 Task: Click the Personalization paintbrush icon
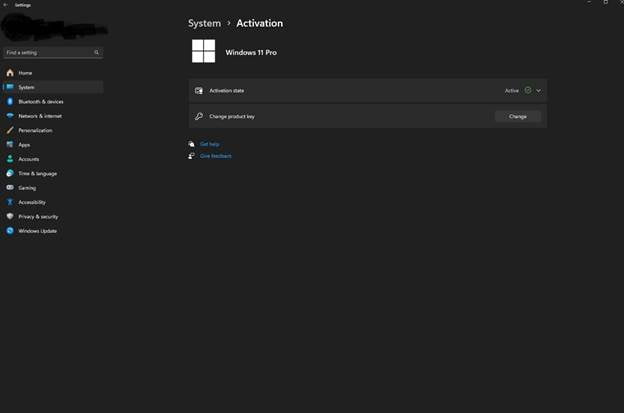[10, 130]
